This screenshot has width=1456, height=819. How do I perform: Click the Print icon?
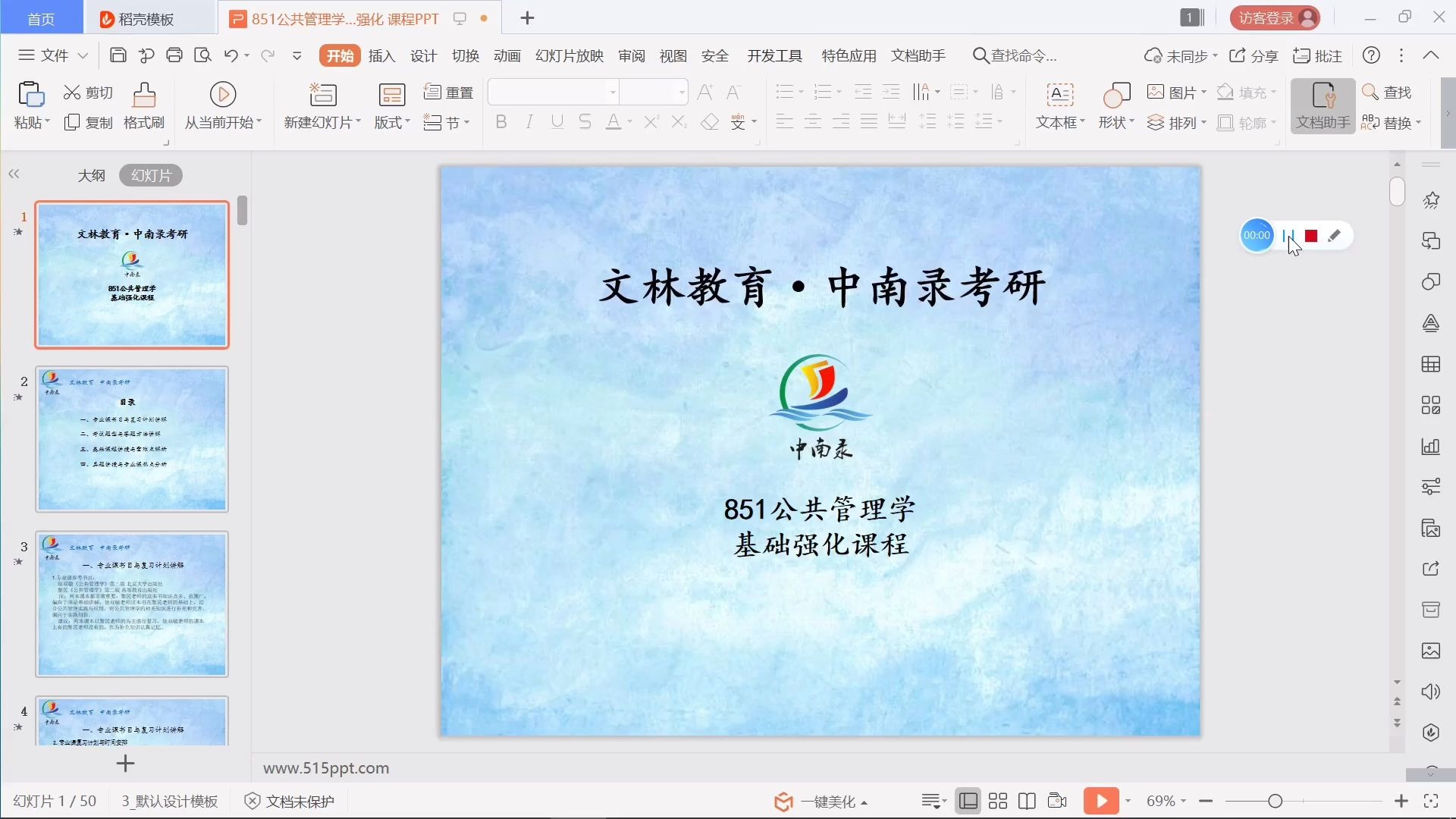pyautogui.click(x=174, y=55)
